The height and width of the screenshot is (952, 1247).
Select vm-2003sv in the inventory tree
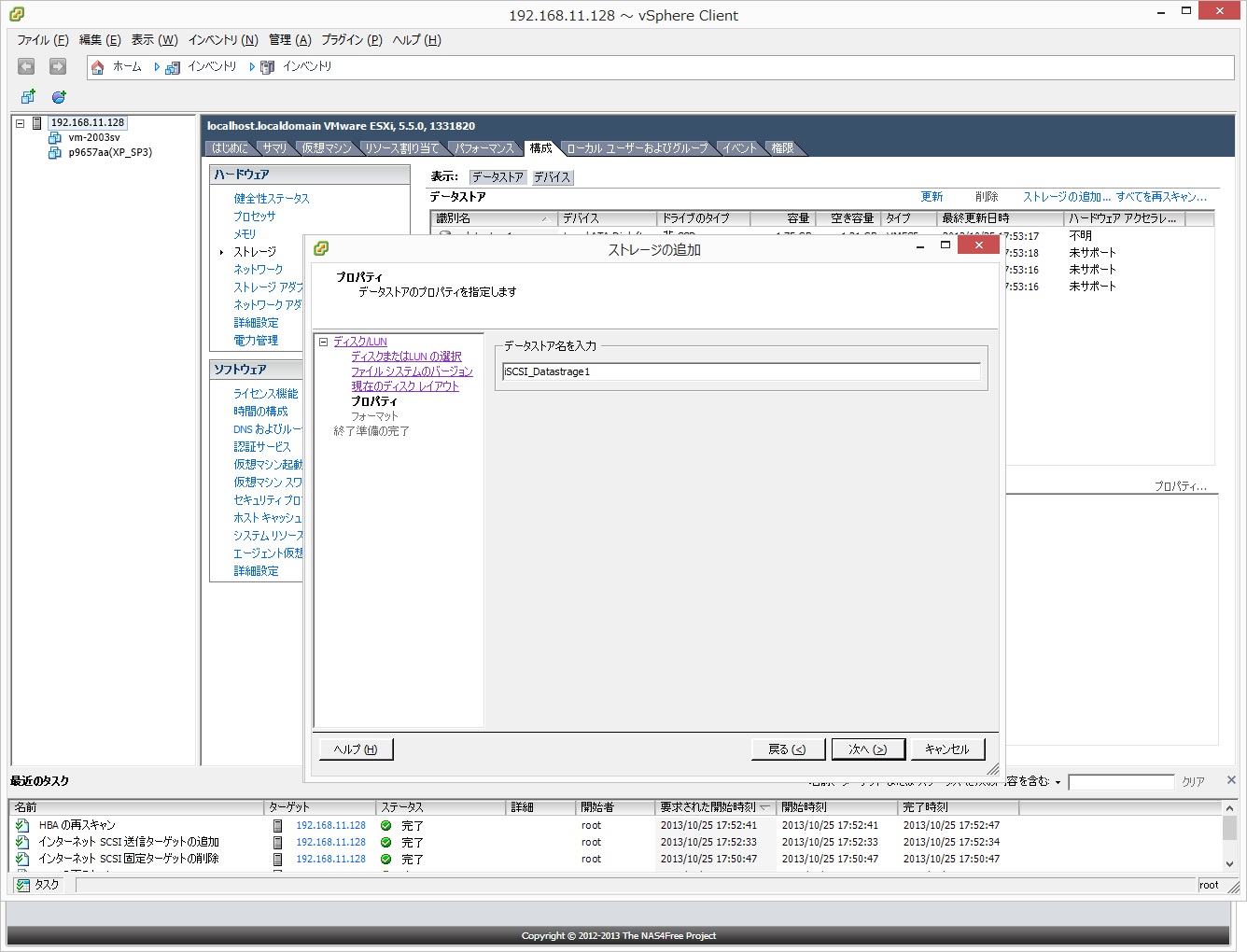coord(94,137)
